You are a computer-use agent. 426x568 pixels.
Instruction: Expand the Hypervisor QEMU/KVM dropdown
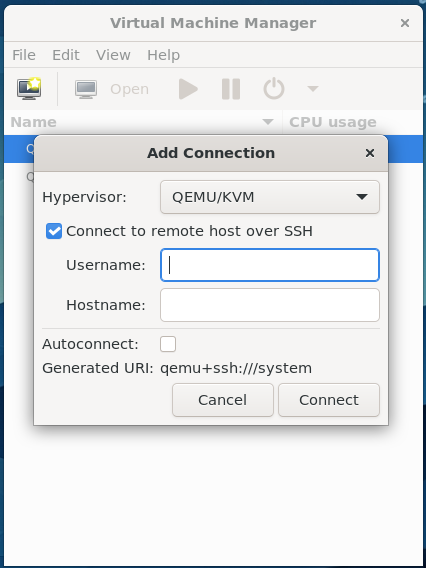pyautogui.click(x=270, y=197)
